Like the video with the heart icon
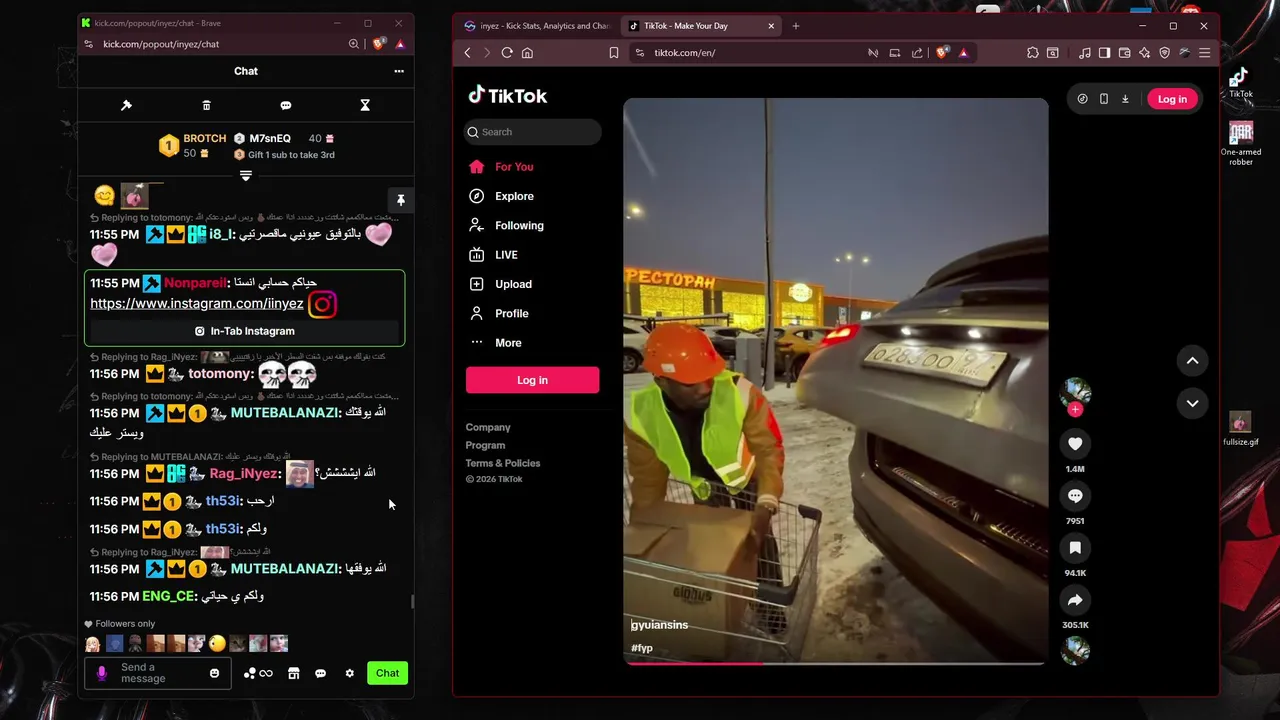 (1075, 444)
